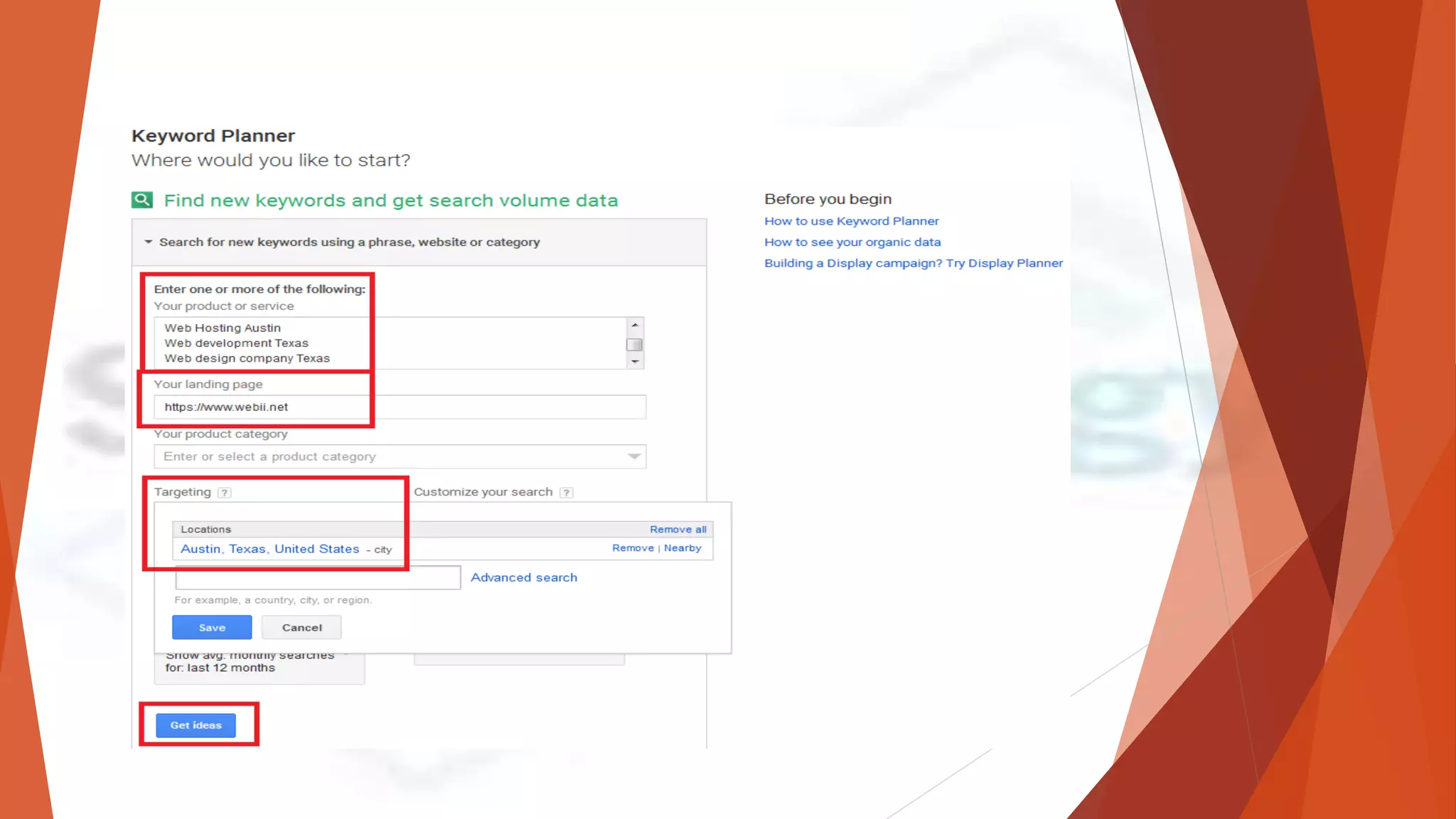Open the Advanced search link
The width and height of the screenshot is (1456, 819).
pyautogui.click(x=524, y=577)
